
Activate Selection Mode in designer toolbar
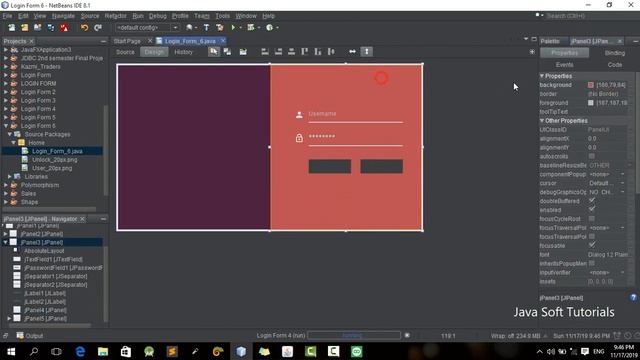pyautogui.click(x=213, y=51)
